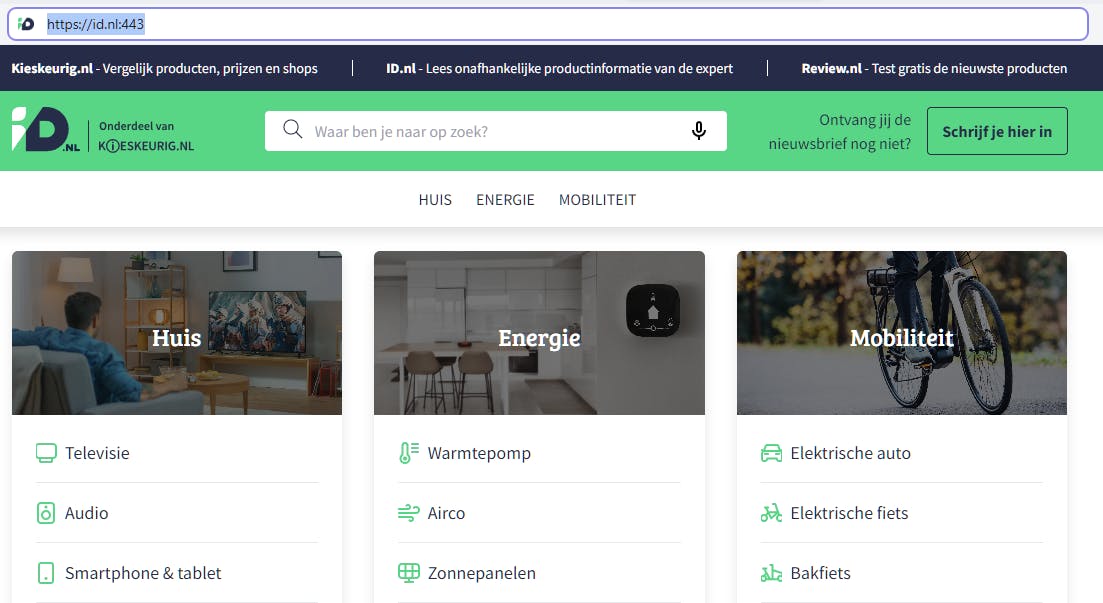Click the speaker icon beside Audio
This screenshot has height=603, width=1103.
(x=44, y=512)
